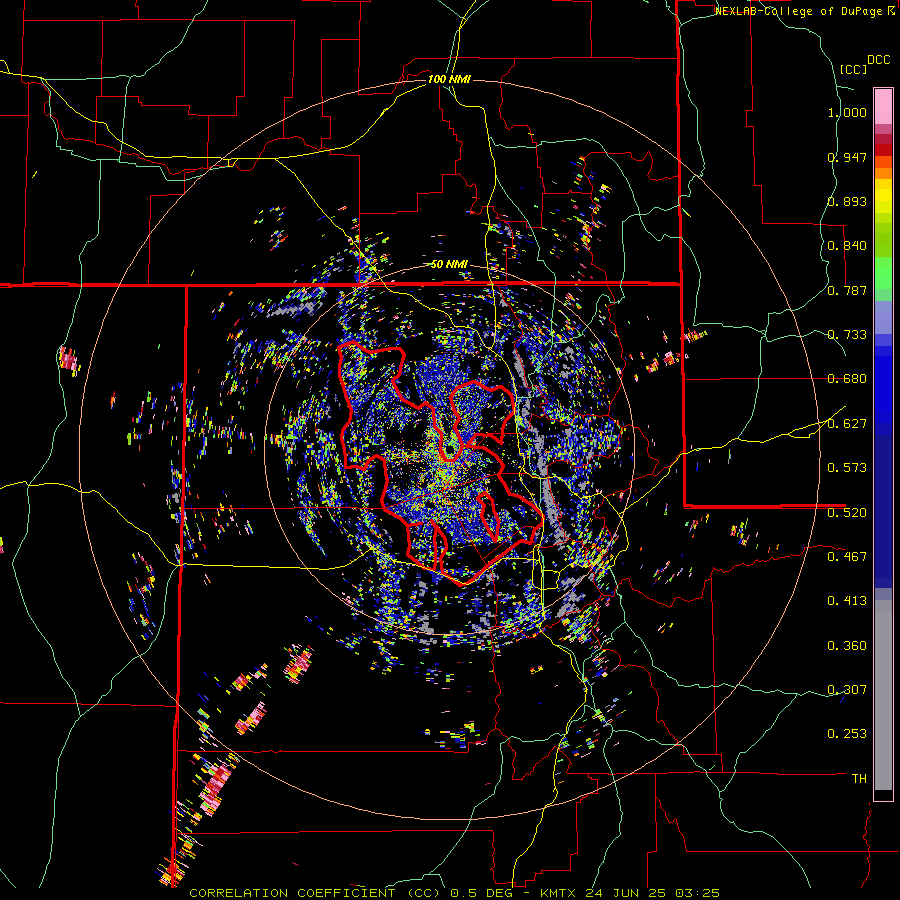The height and width of the screenshot is (900, 900).
Task: Select the 0.573 colorbar value label
Action: pyautogui.click(x=847, y=468)
